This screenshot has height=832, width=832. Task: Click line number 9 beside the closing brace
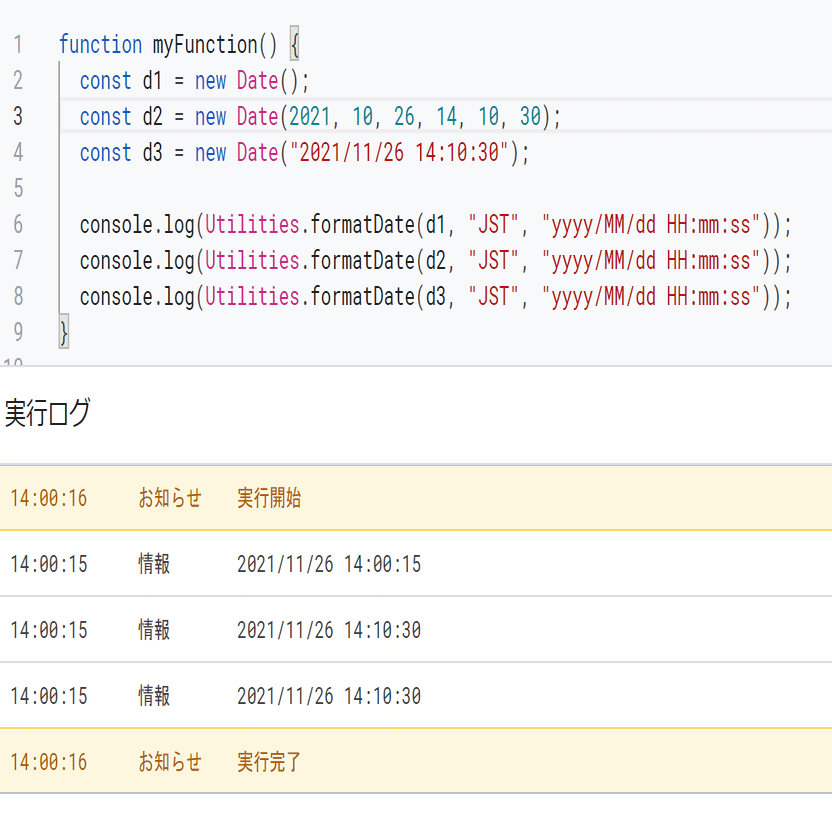point(21,332)
